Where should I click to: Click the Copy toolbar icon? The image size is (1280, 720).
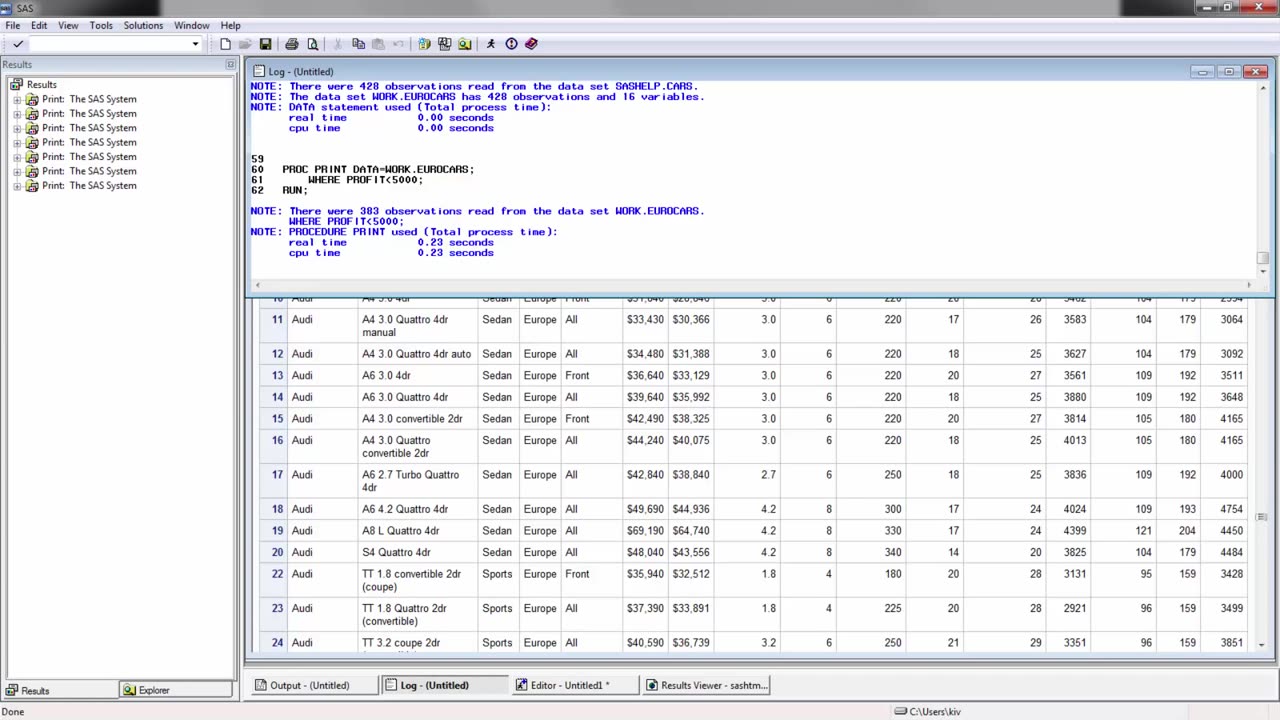358,44
